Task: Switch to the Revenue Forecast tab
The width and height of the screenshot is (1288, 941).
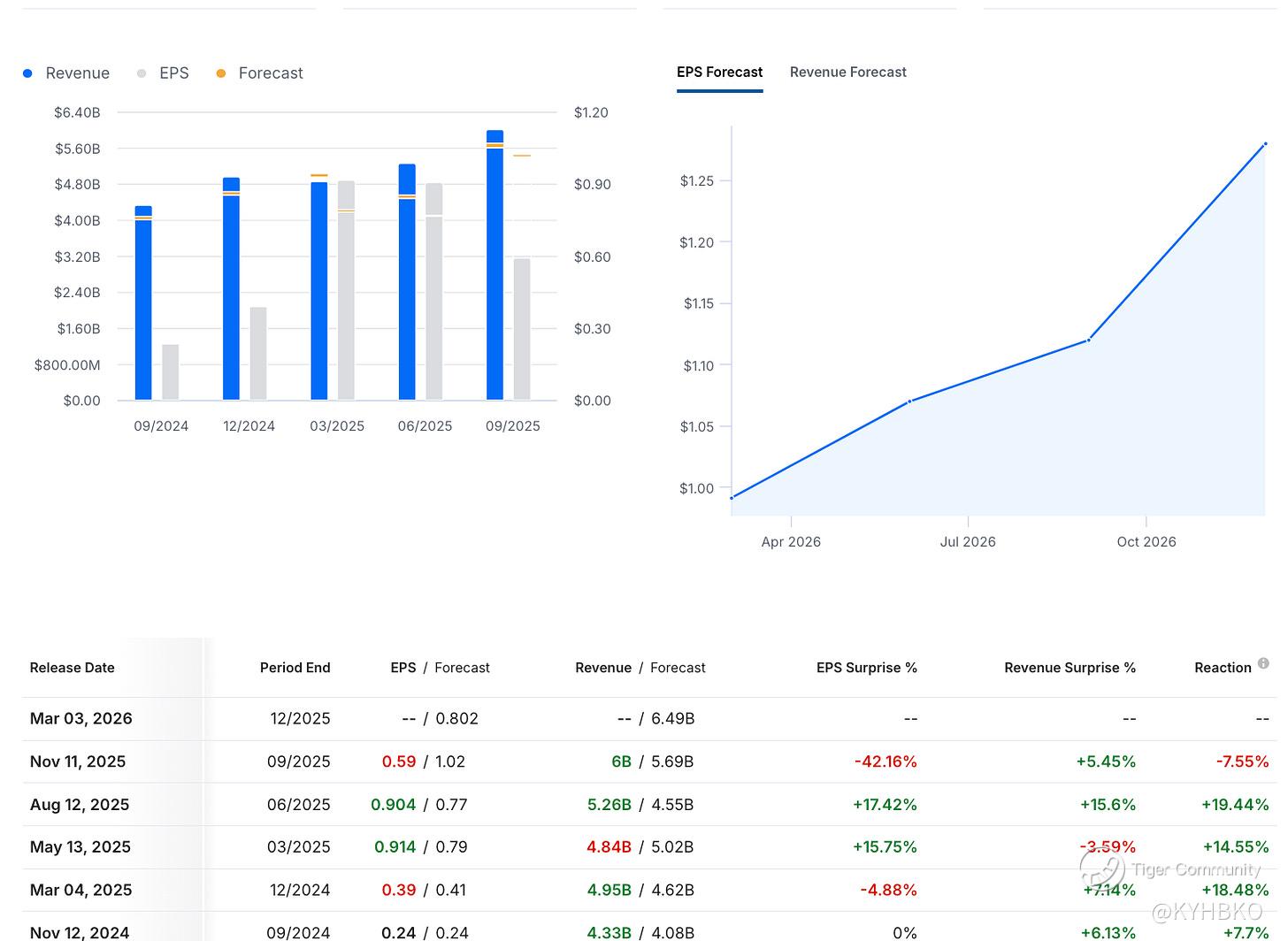Action: [847, 73]
